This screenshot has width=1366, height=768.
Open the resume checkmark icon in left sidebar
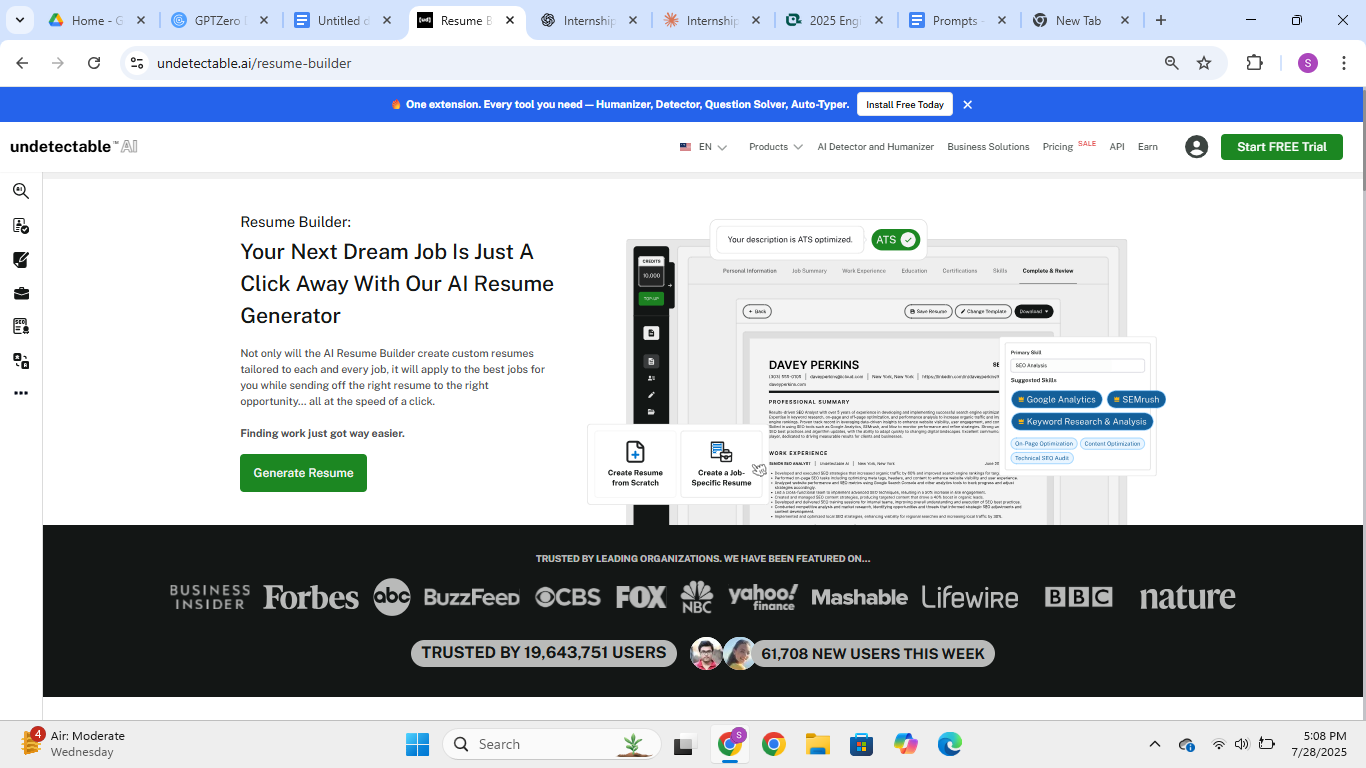[21, 226]
